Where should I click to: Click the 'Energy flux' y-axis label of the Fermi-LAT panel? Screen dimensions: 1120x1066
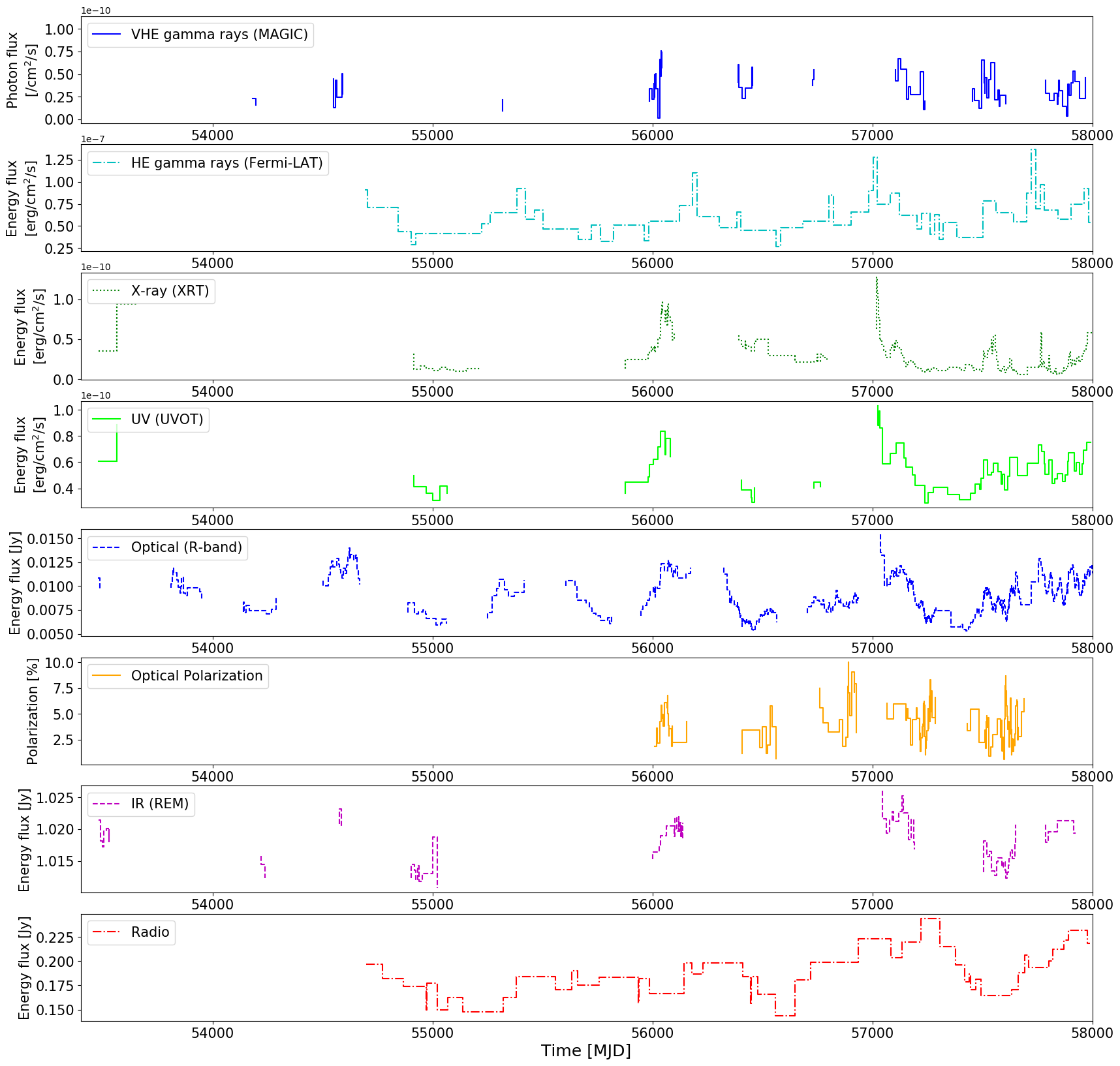click(x=22, y=198)
